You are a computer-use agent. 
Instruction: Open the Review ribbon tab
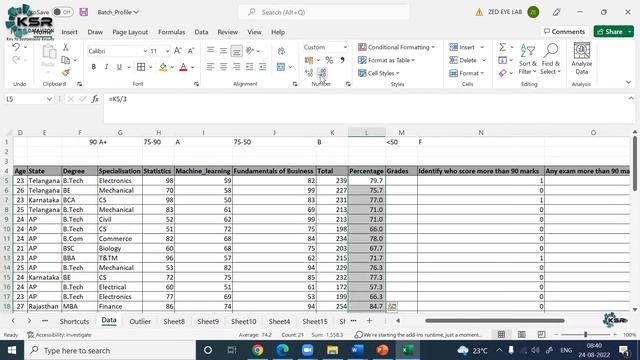point(227,32)
